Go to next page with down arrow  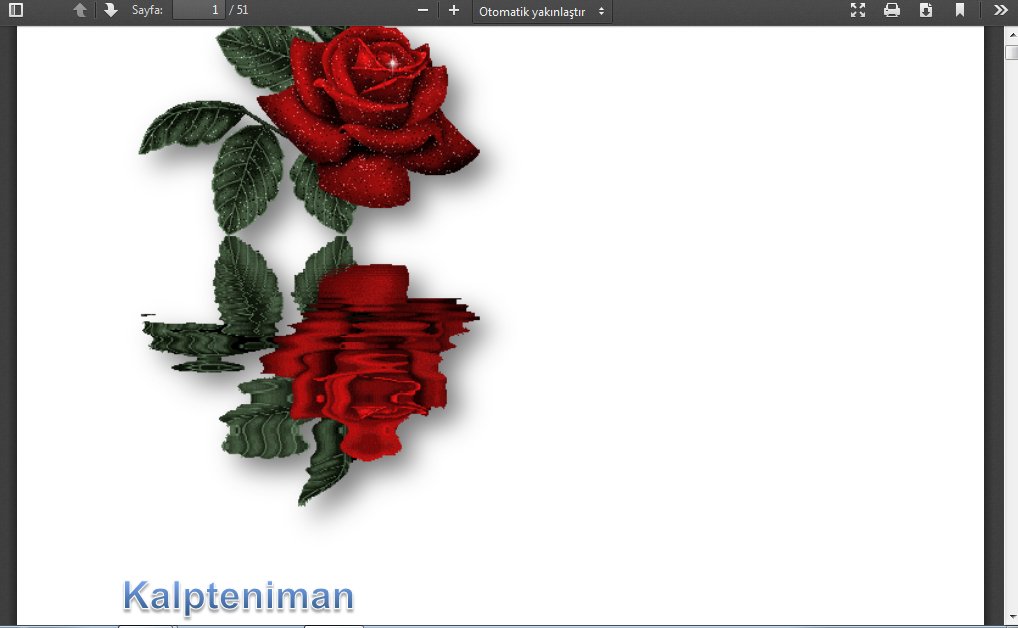(111, 10)
